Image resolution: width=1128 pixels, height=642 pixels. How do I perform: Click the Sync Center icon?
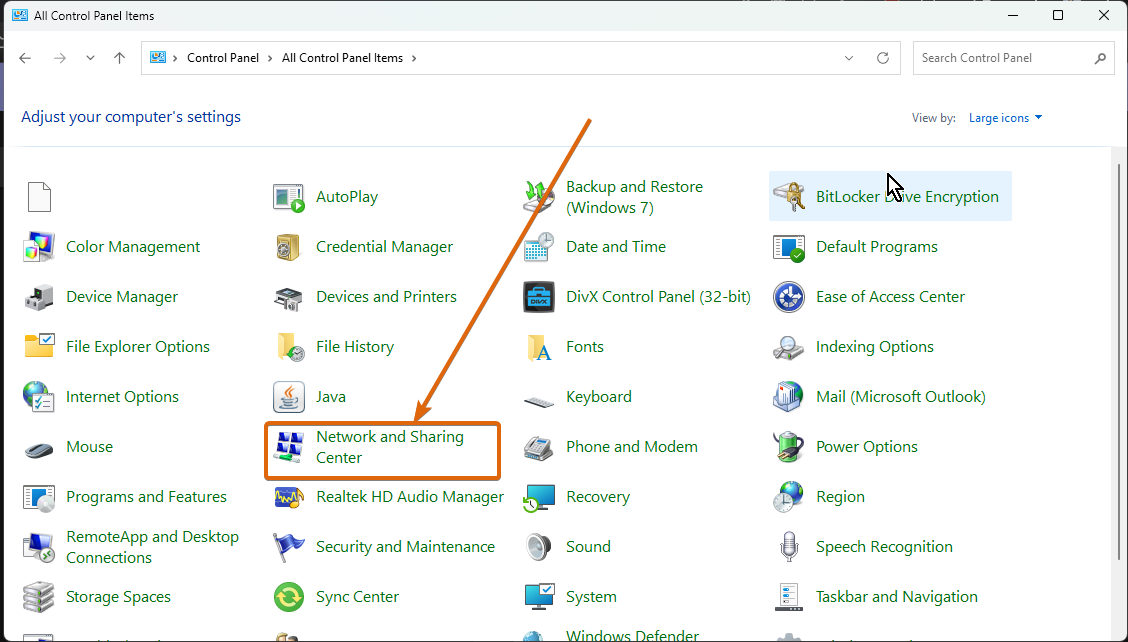(288, 597)
